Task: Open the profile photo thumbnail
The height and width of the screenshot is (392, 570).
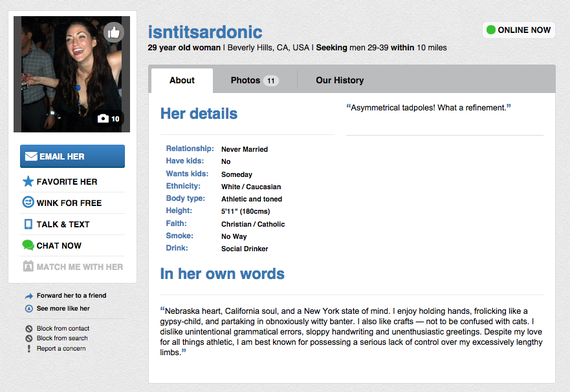Action: [x=72, y=74]
